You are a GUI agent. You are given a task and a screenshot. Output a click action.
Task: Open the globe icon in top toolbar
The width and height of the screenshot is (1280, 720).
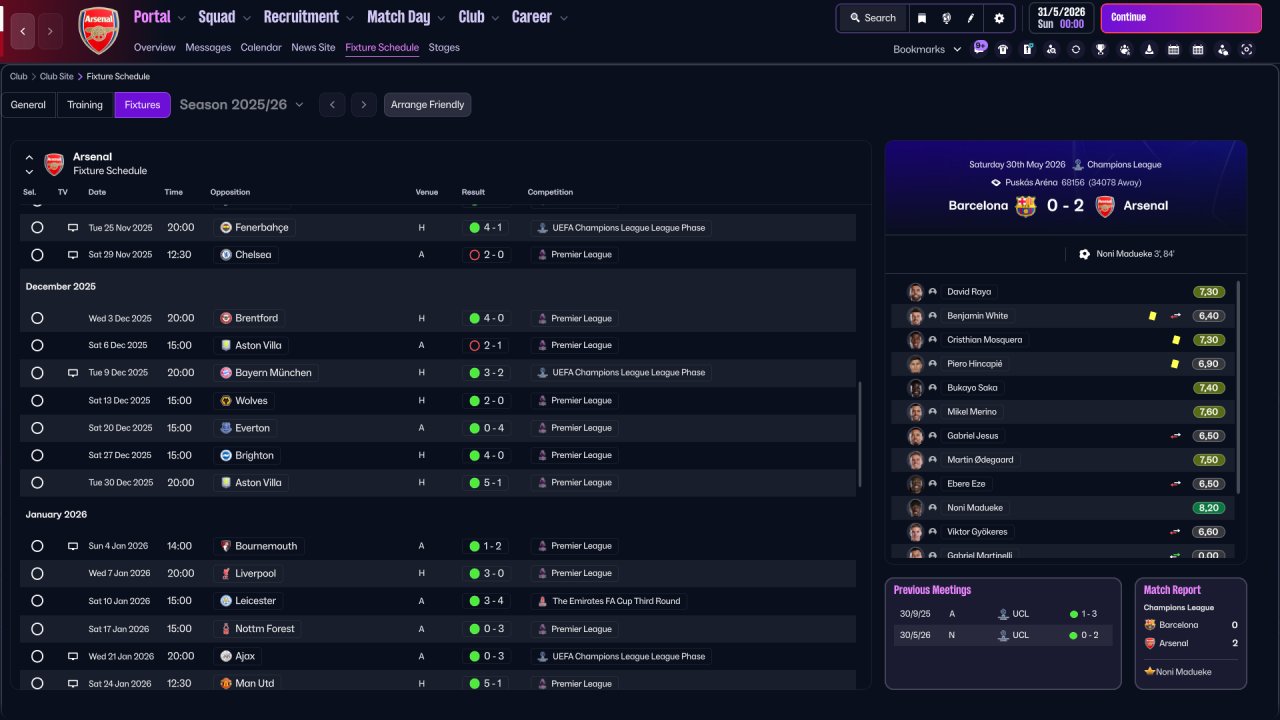coord(946,18)
